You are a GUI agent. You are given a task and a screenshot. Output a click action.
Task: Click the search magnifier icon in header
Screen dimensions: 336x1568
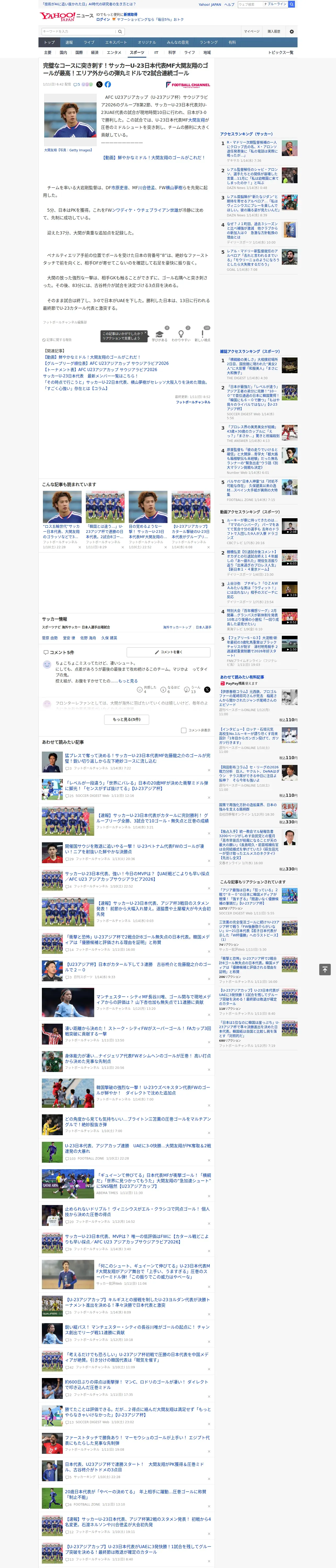click(x=292, y=4)
